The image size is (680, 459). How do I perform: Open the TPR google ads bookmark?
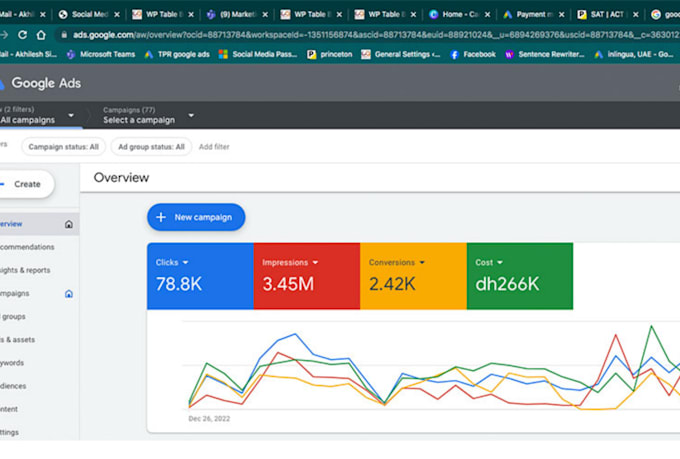tap(177, 54)
